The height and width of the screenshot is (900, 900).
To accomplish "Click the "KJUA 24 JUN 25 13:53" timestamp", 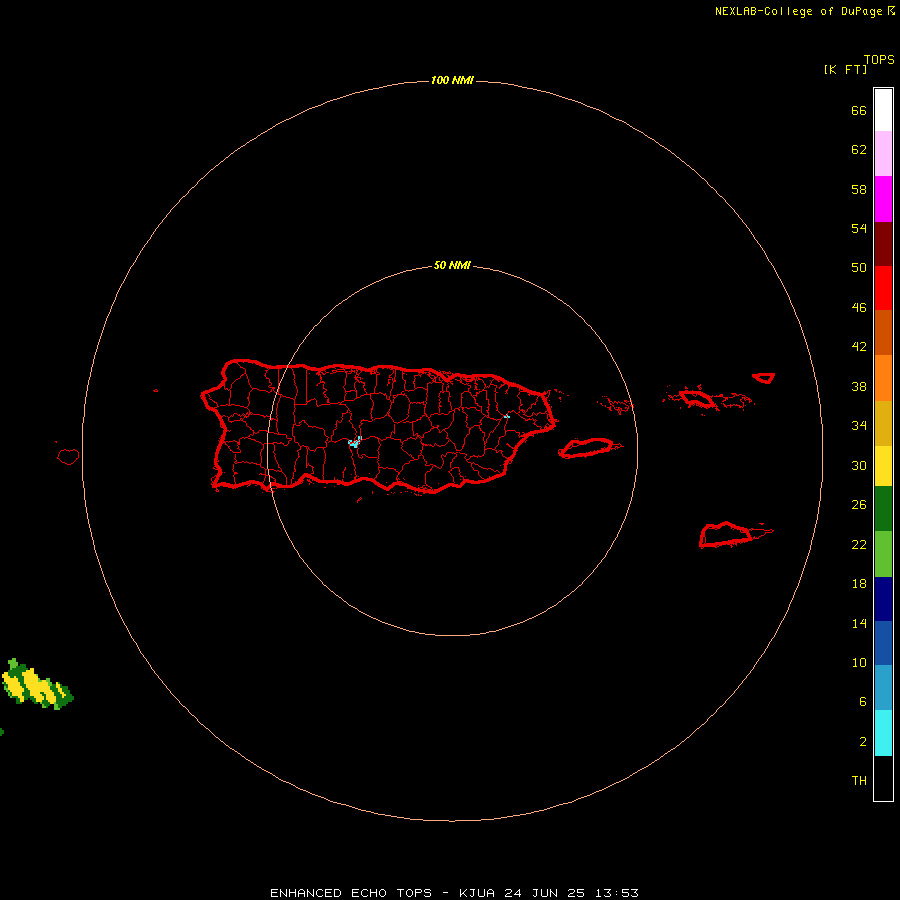I will [549, 893].
